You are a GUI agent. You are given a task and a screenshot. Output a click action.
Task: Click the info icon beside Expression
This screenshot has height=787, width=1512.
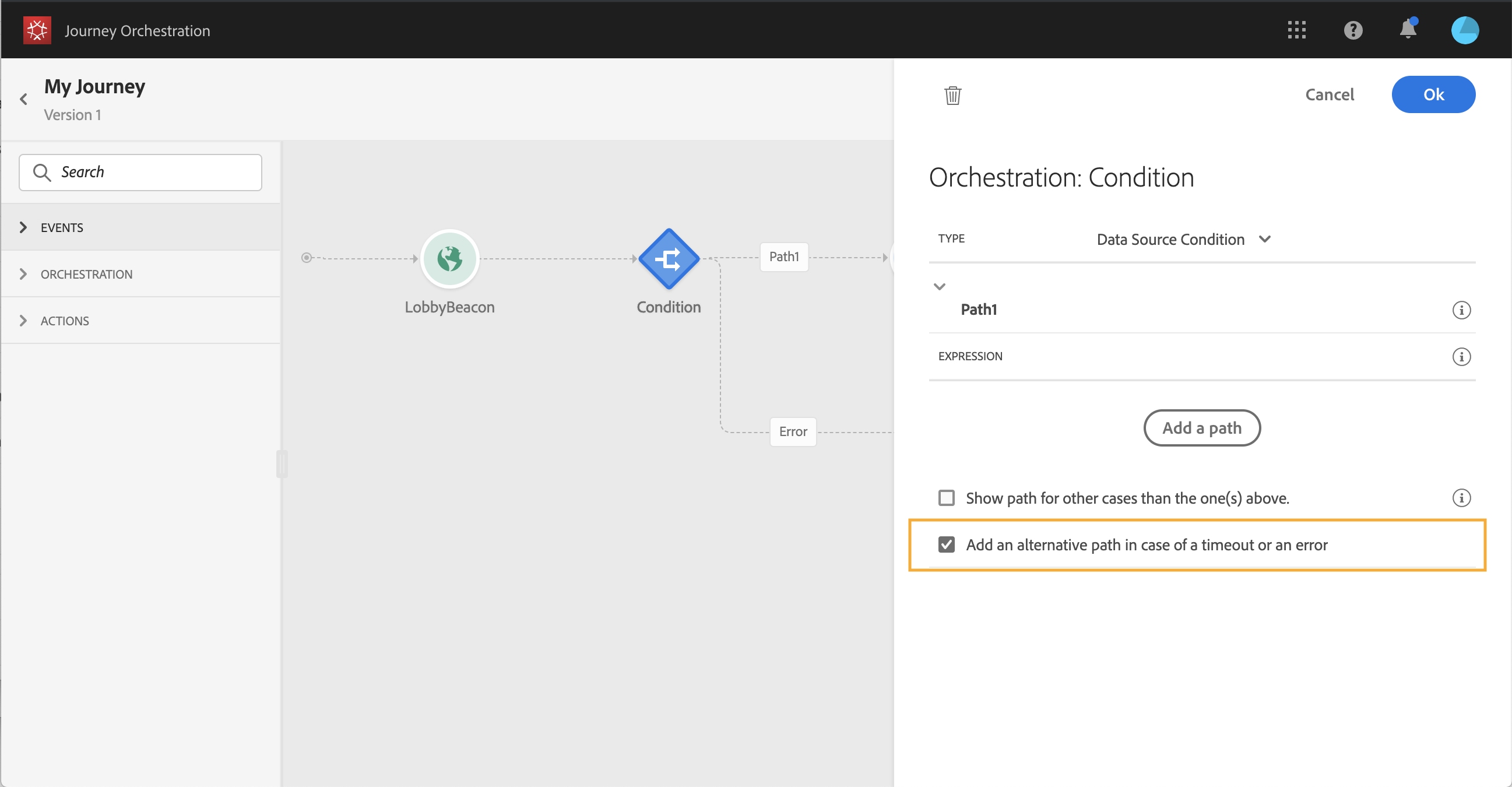1461,357
